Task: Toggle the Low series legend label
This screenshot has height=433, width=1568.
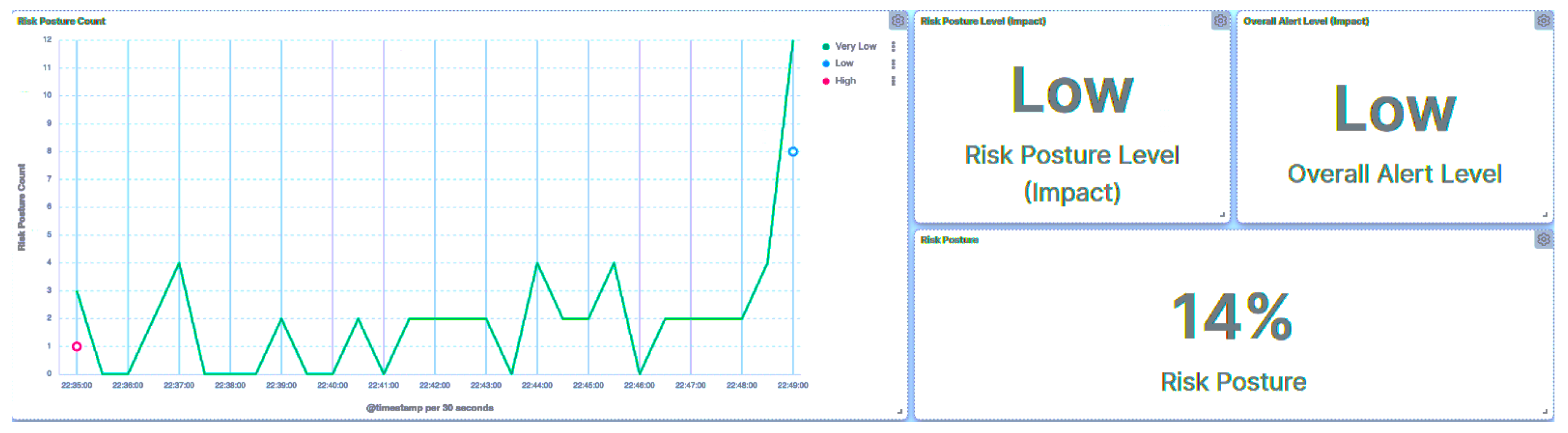Action: pyautogui.click(x=844, y=64)
